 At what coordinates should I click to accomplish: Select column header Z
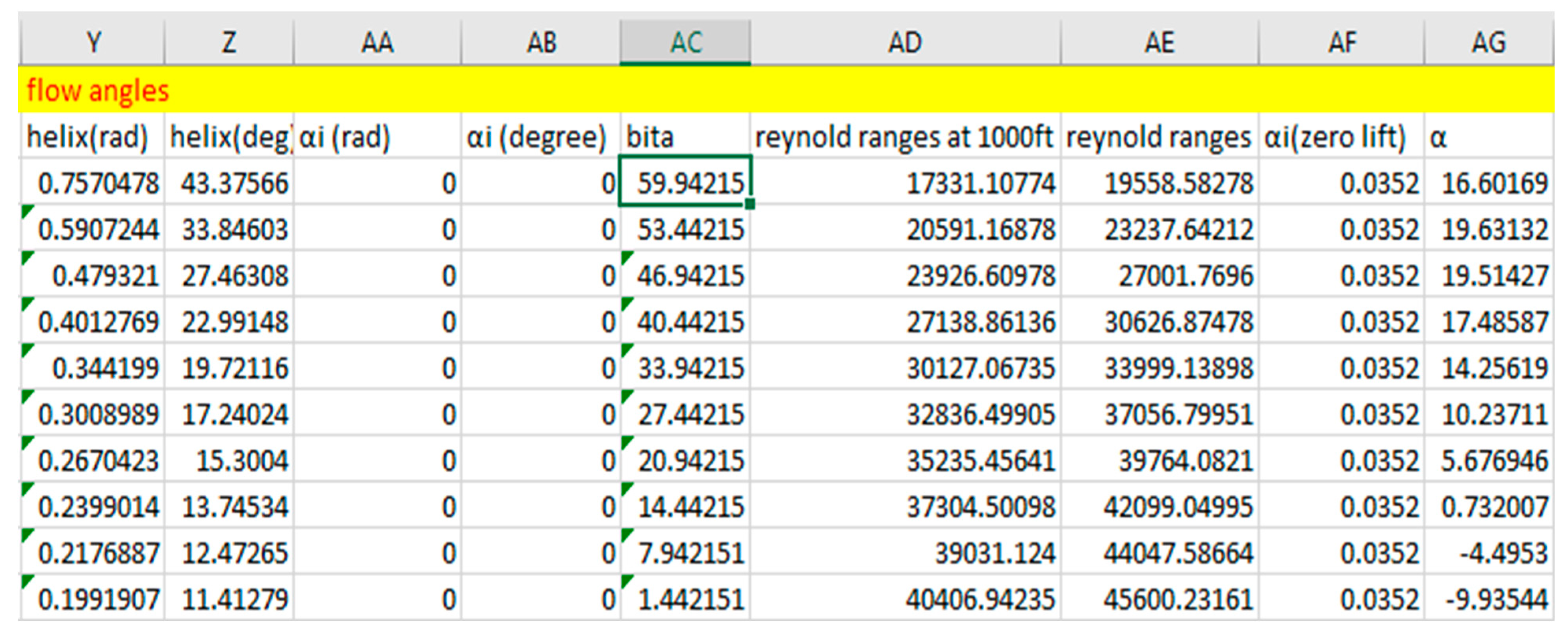coord(229,42)
